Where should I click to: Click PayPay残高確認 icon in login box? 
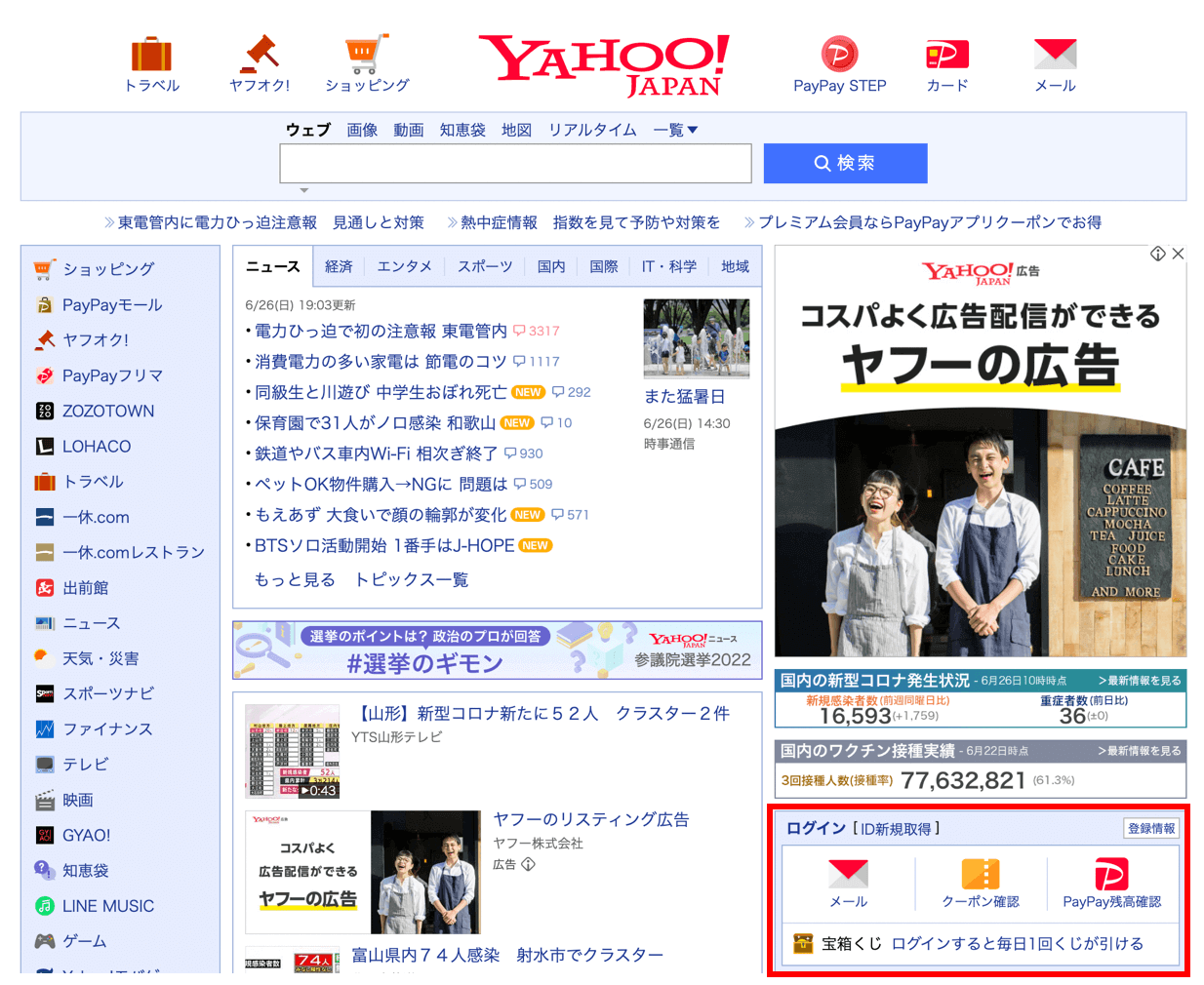[1111, 874]
